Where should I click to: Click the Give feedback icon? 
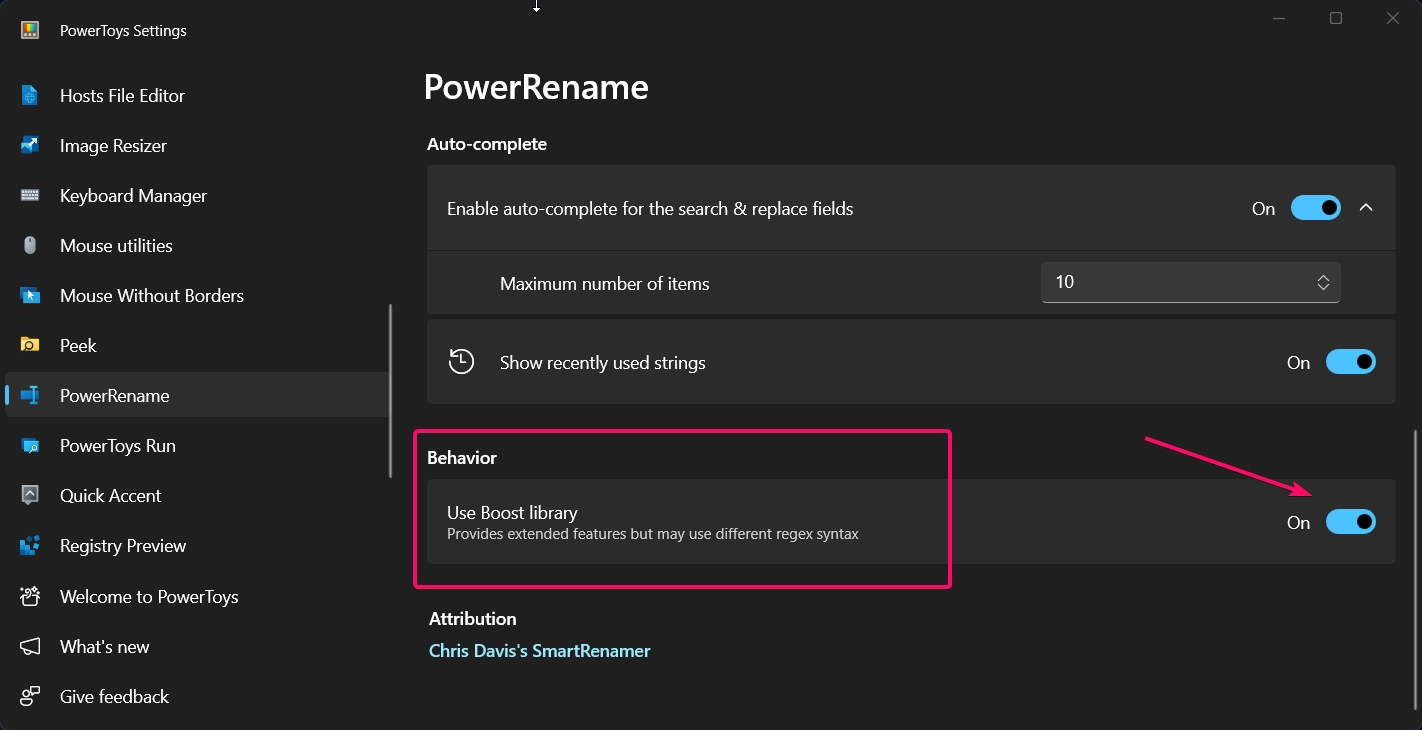(30, 697)
